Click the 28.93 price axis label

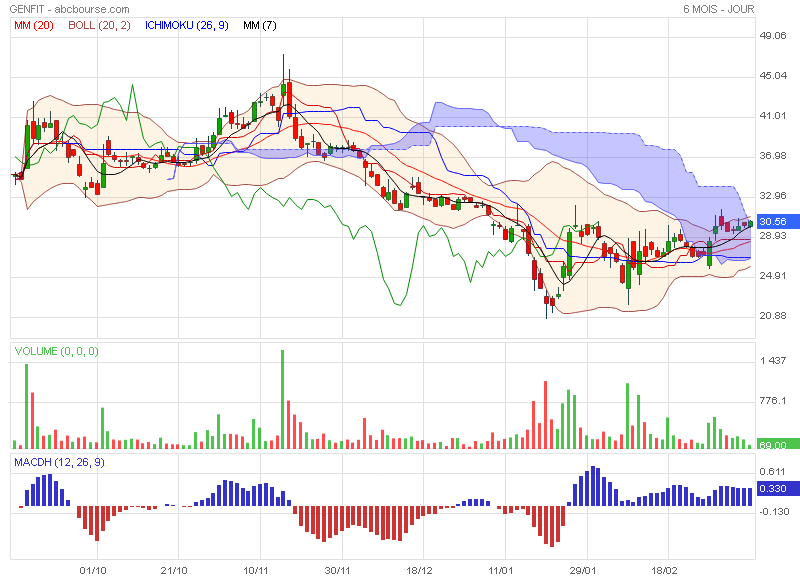(772, 236)
